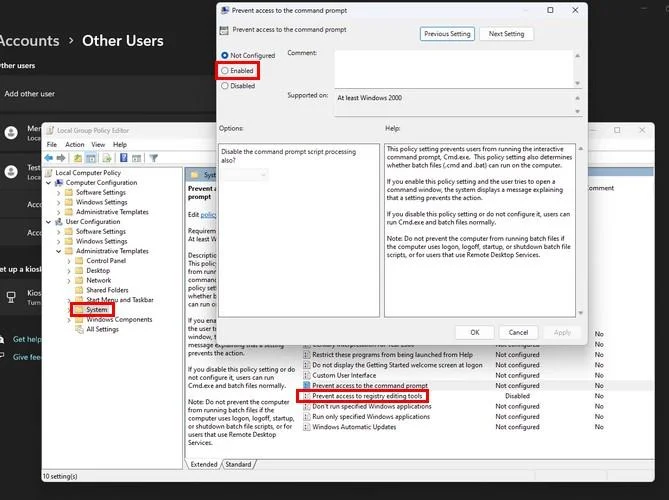Click the Forward arrow in Group Policy Editor toolbar
This screenshot has width=669, height=500.
click(x=61, y=158)
